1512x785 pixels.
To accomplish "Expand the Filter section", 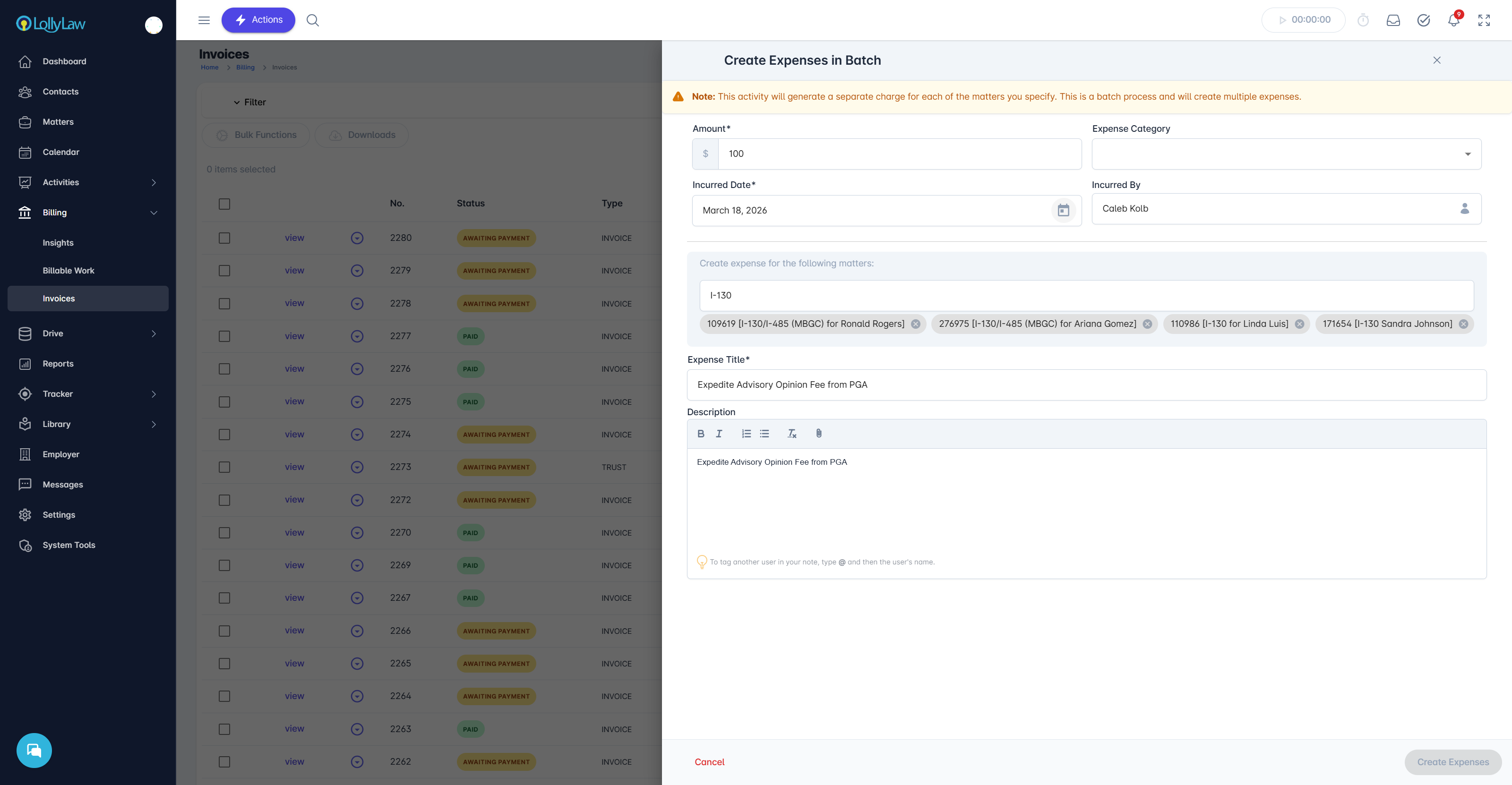I will click(x=249, y=102).
